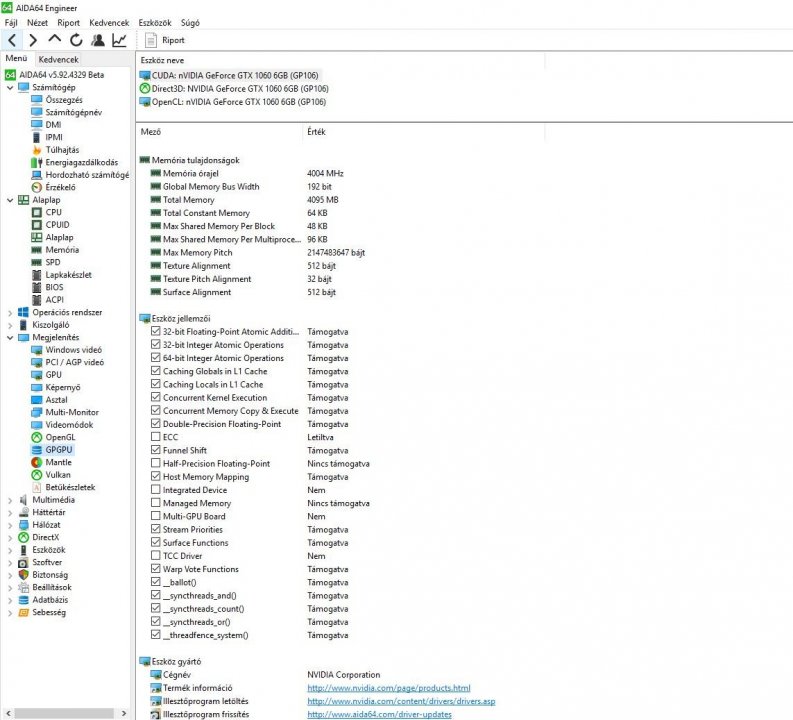Select the Biztonság shield icon

[23, 575]
